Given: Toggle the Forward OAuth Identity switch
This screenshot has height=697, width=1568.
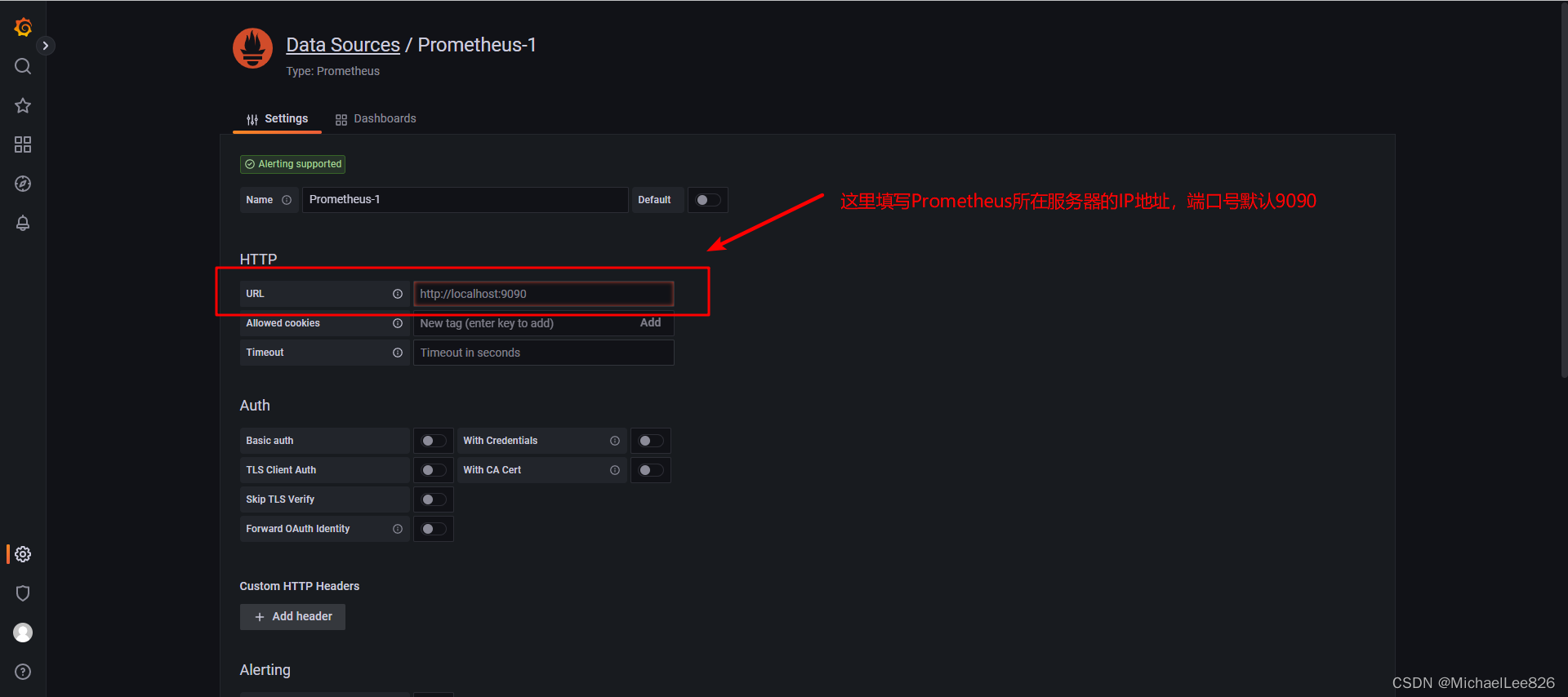Looking at the screenshot, I should click(434, 529).
